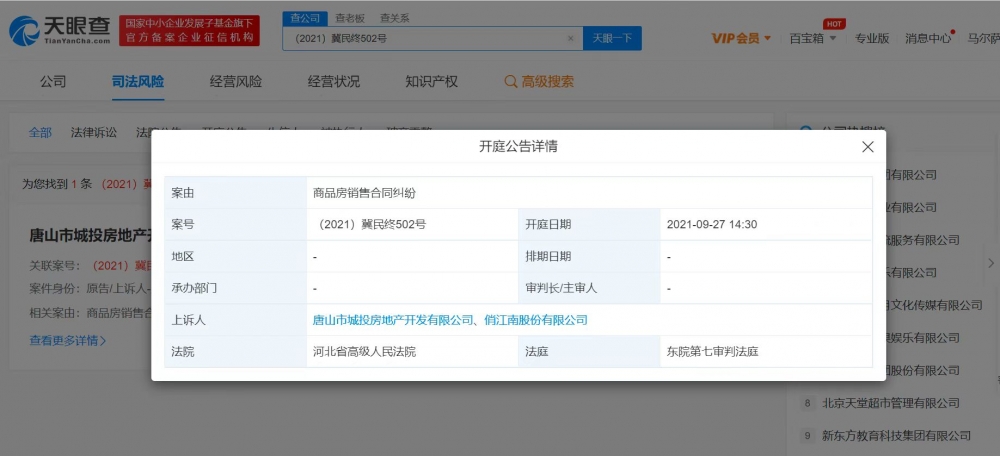The height and width of the screenshot is (456, 1000).
Task: Click the 查看更多详情 link
Action: 68,341
